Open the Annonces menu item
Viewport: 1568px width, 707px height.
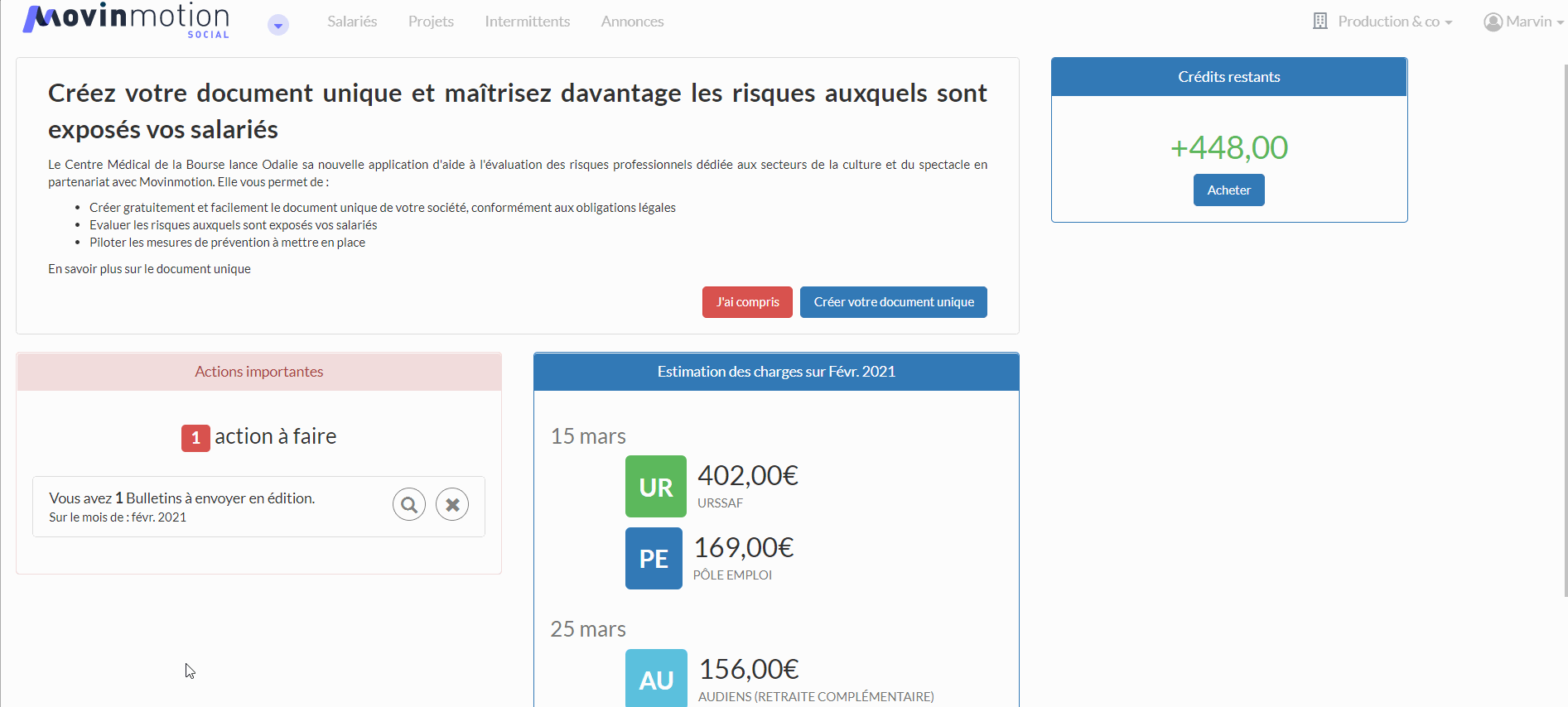(x=633, y=22)
